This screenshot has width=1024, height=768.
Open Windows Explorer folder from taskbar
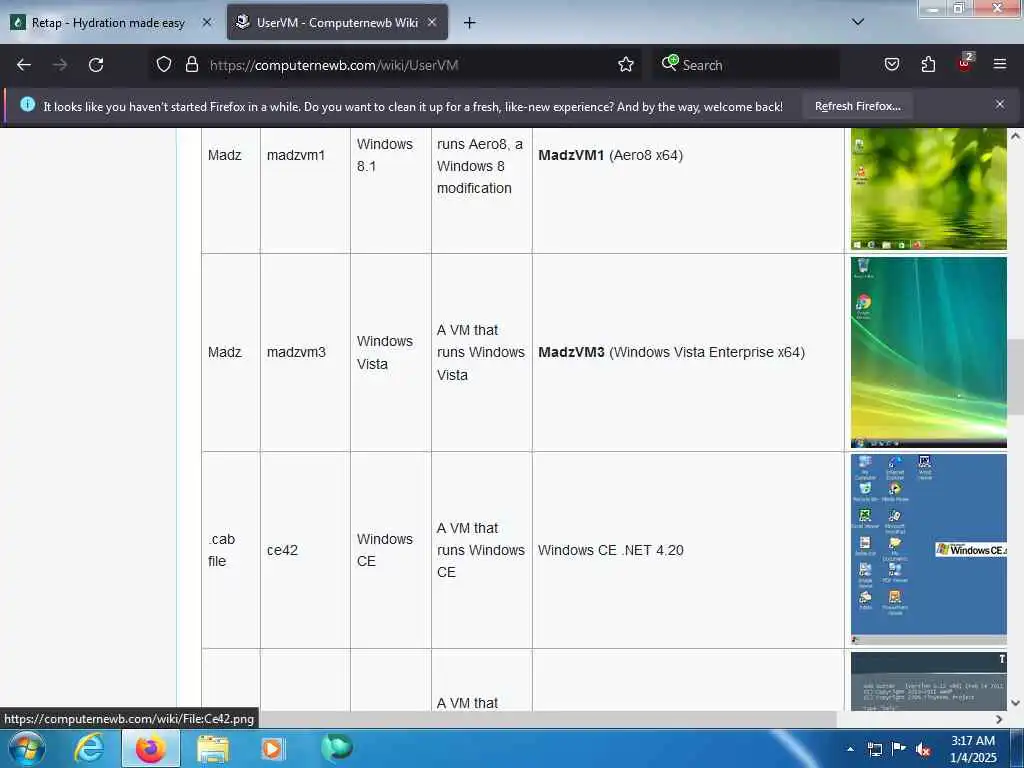213,748
